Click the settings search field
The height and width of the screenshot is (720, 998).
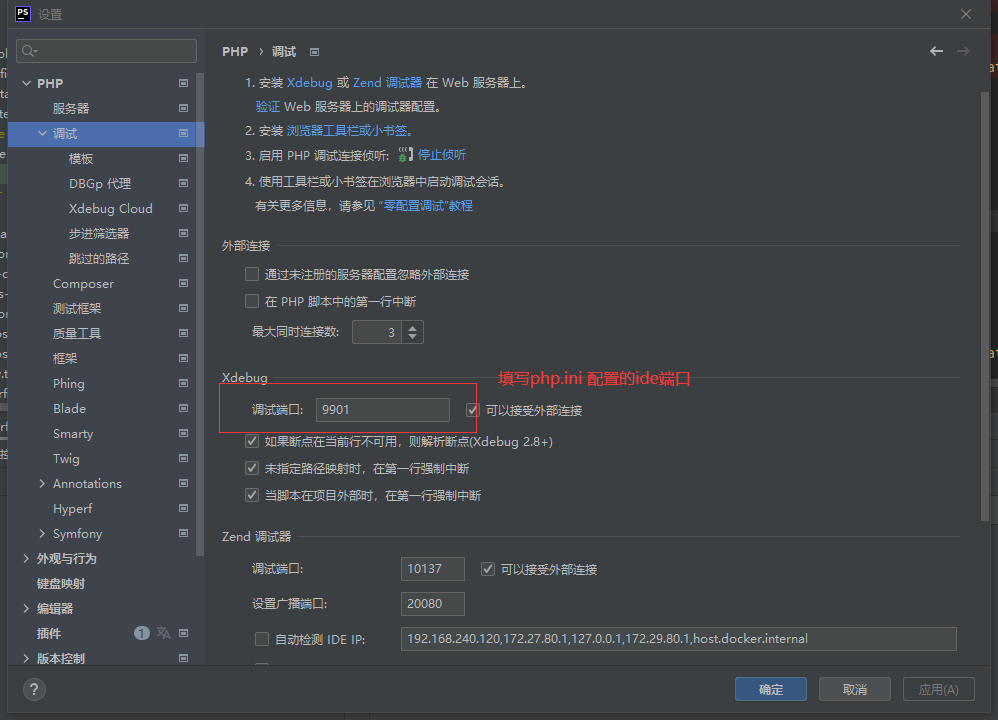click(x=107, y=51)
